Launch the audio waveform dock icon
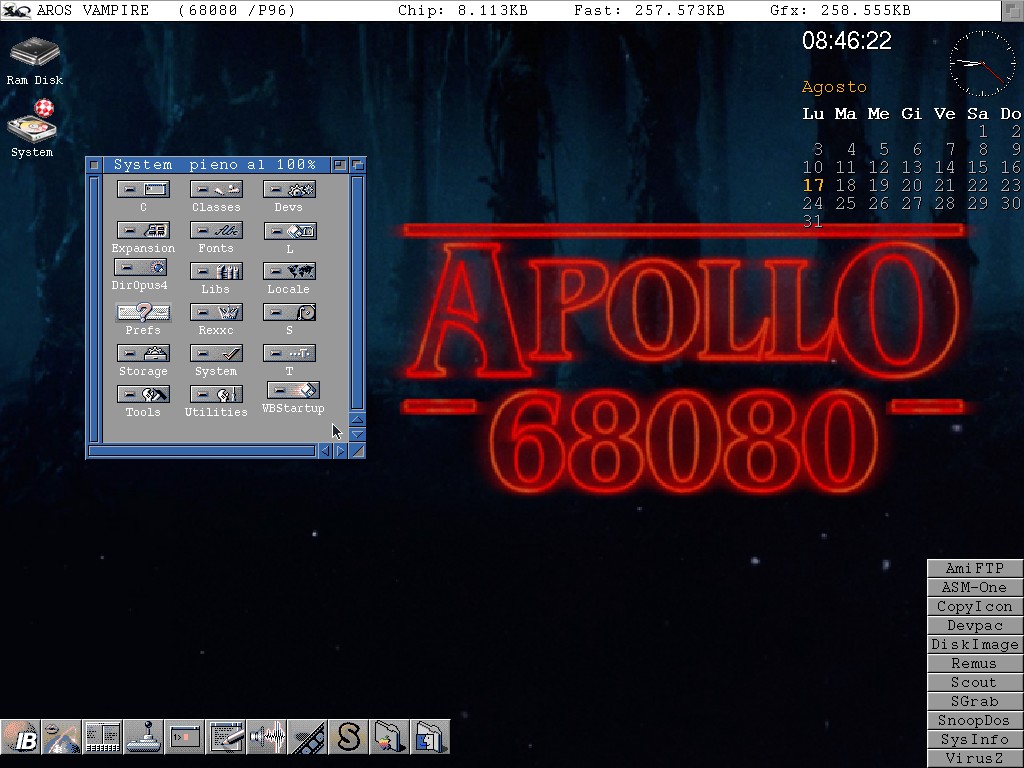The image size is (1024, 768). click(x=266, y=737)
